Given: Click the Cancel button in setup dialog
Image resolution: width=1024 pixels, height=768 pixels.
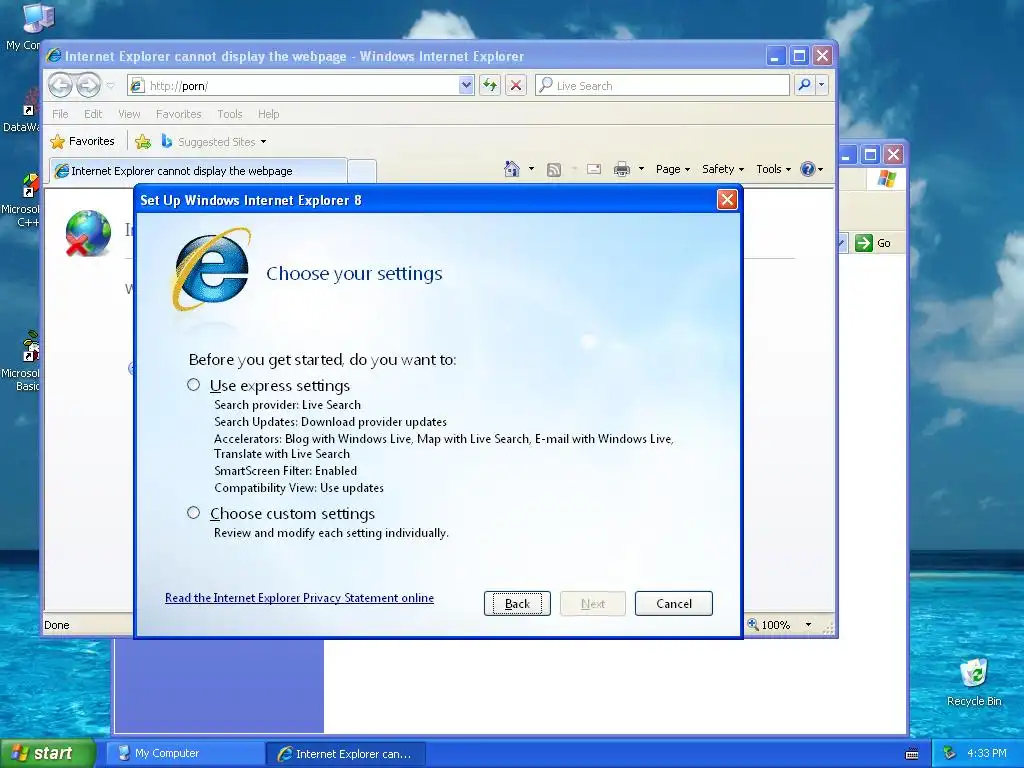Looking at the screenshot, I should 673,603.
